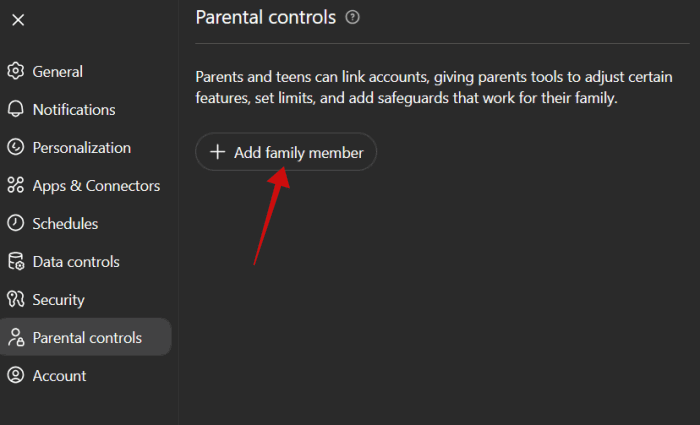Select the Schedules tab
Screen dimensions: 700x425
pos(65,223)
